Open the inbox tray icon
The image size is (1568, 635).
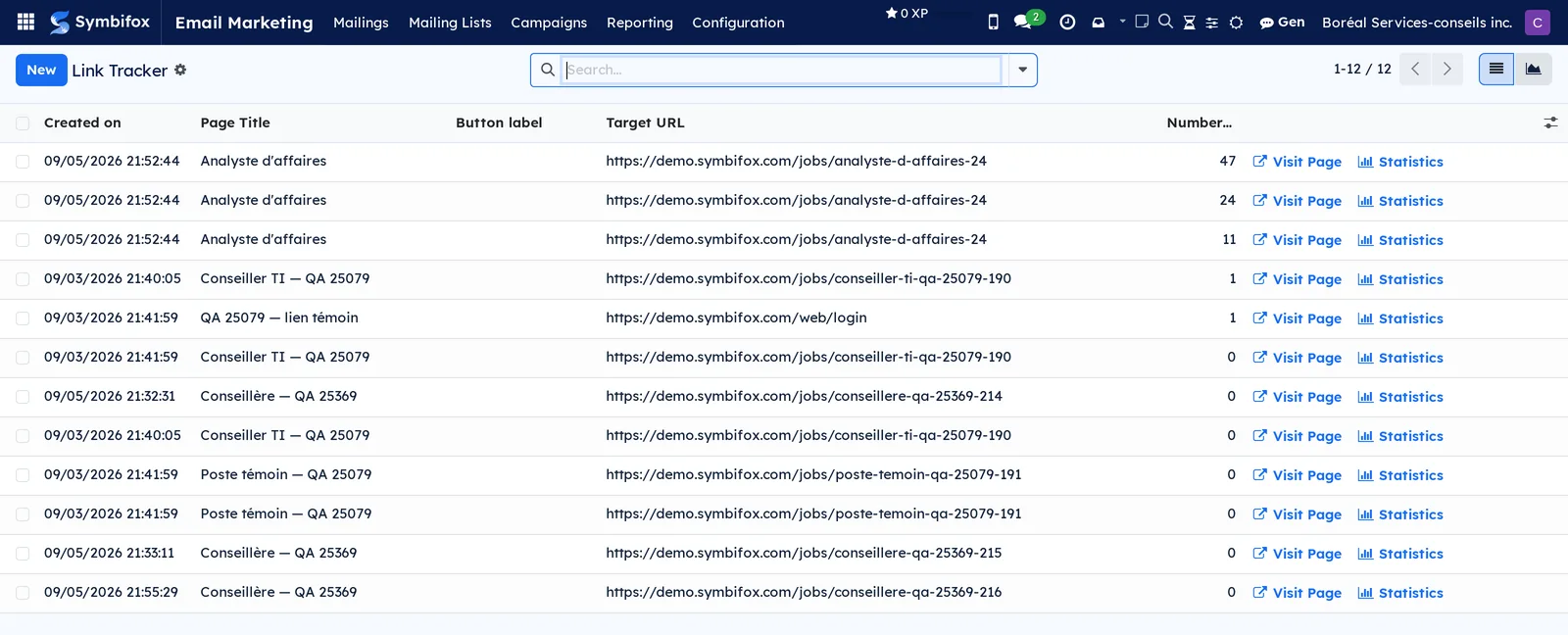point(1098,22)
